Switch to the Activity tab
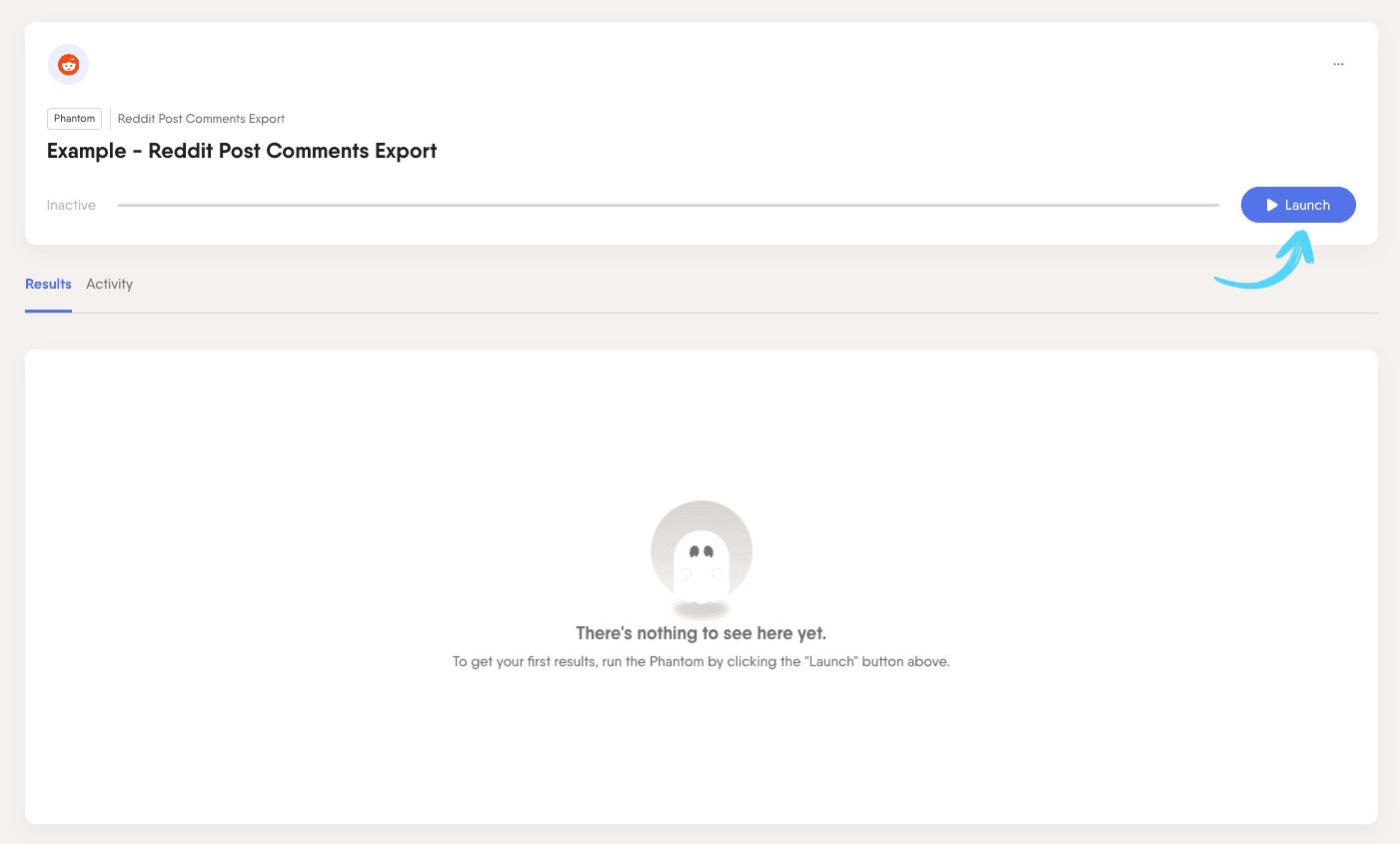 point(109,284)
